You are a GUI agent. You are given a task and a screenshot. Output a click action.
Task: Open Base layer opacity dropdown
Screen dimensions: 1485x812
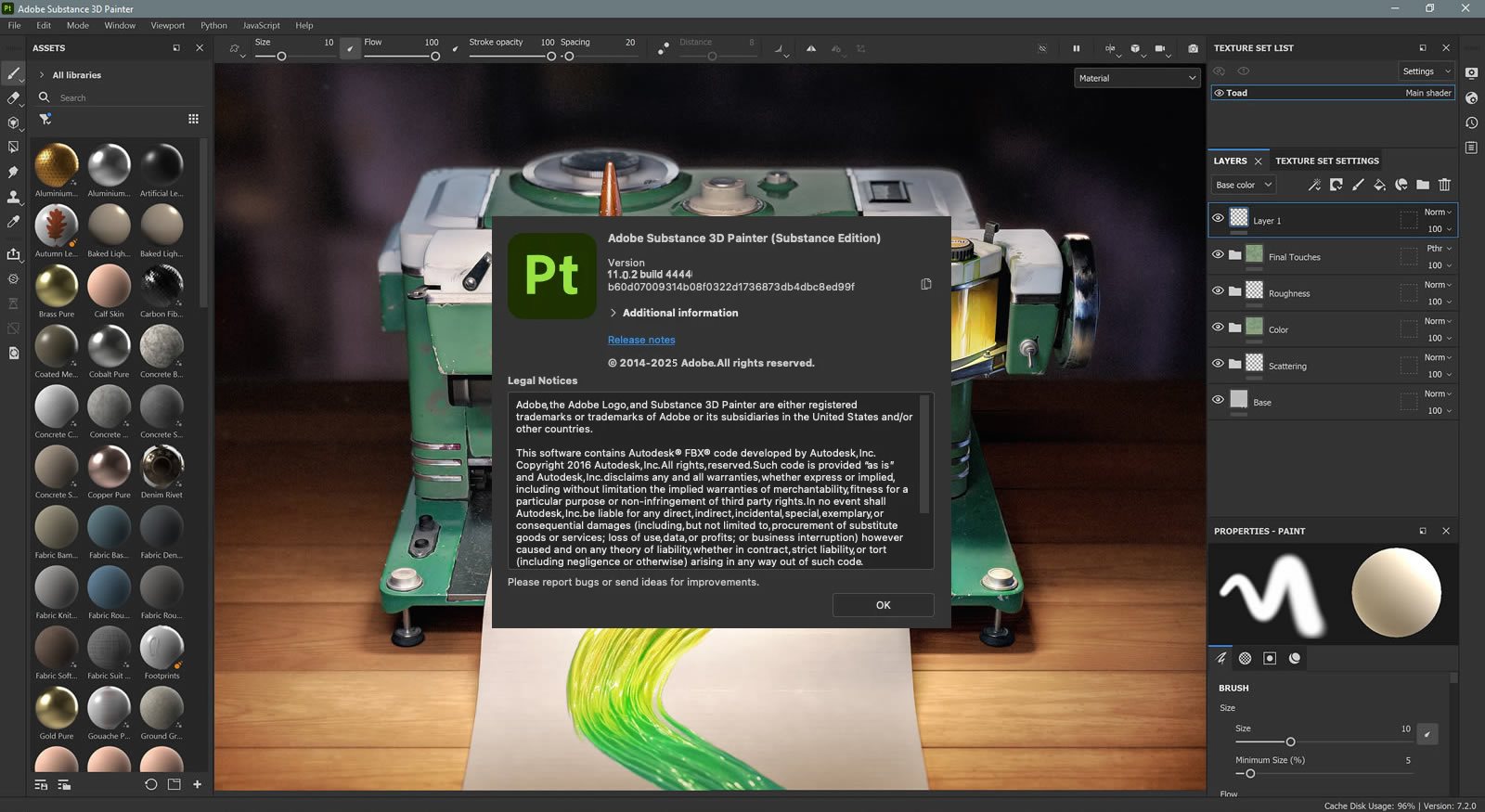(1440, 410)
